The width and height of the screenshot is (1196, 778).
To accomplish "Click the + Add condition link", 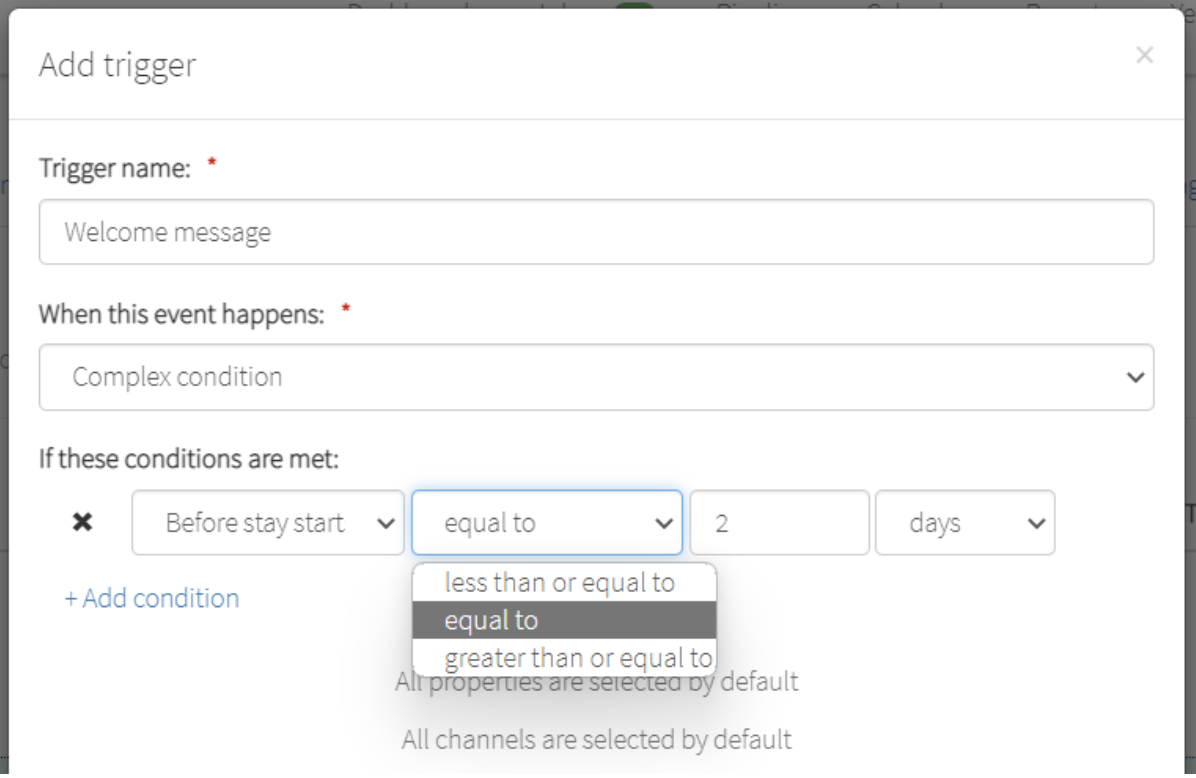I will [152, 598].
